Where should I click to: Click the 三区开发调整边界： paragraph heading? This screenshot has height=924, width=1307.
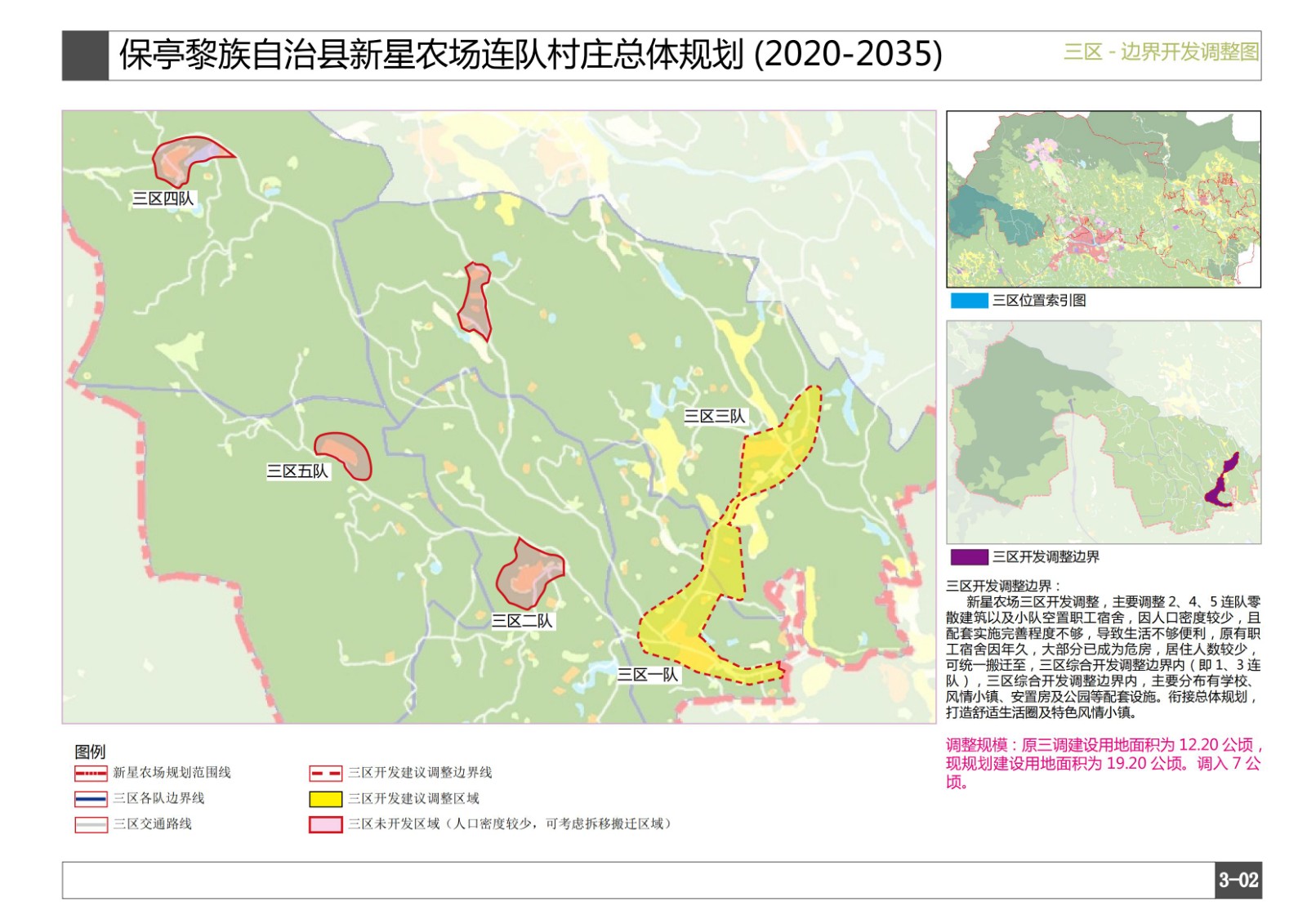pos(1002,587)
